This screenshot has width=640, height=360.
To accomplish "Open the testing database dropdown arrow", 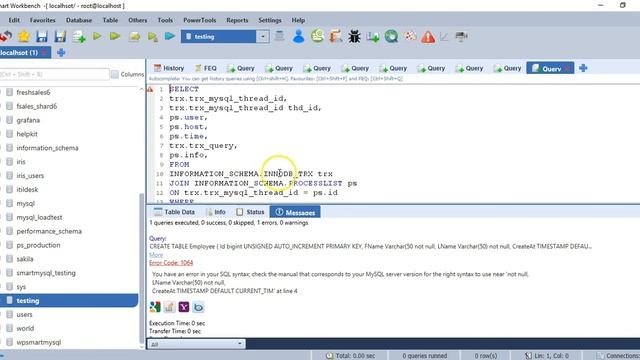I will [x=263, y=37].
